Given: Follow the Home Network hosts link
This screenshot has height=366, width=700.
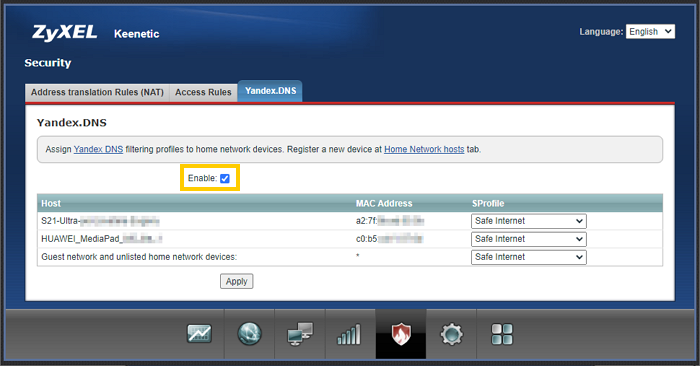Looking at the screenshot, I should tap(424, 150).
